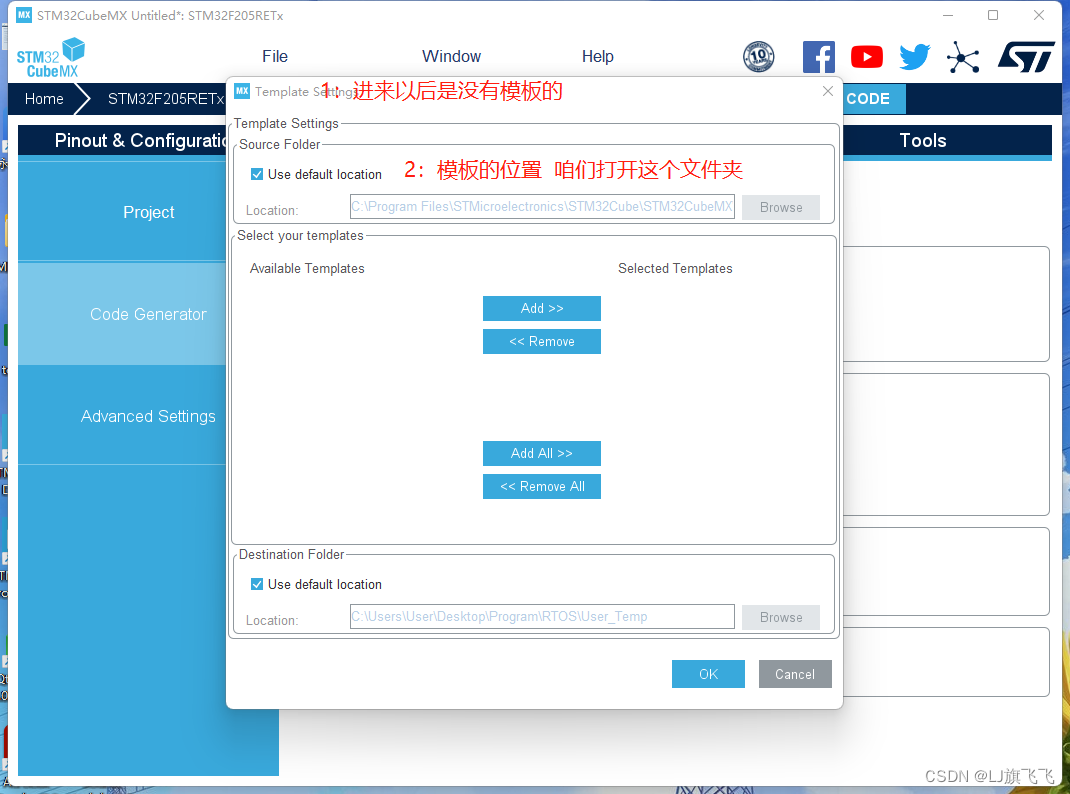Viewport: 1070px width, 794px height.
Task: Click the 10 years anniversary badge
Action: pos(758,57)
